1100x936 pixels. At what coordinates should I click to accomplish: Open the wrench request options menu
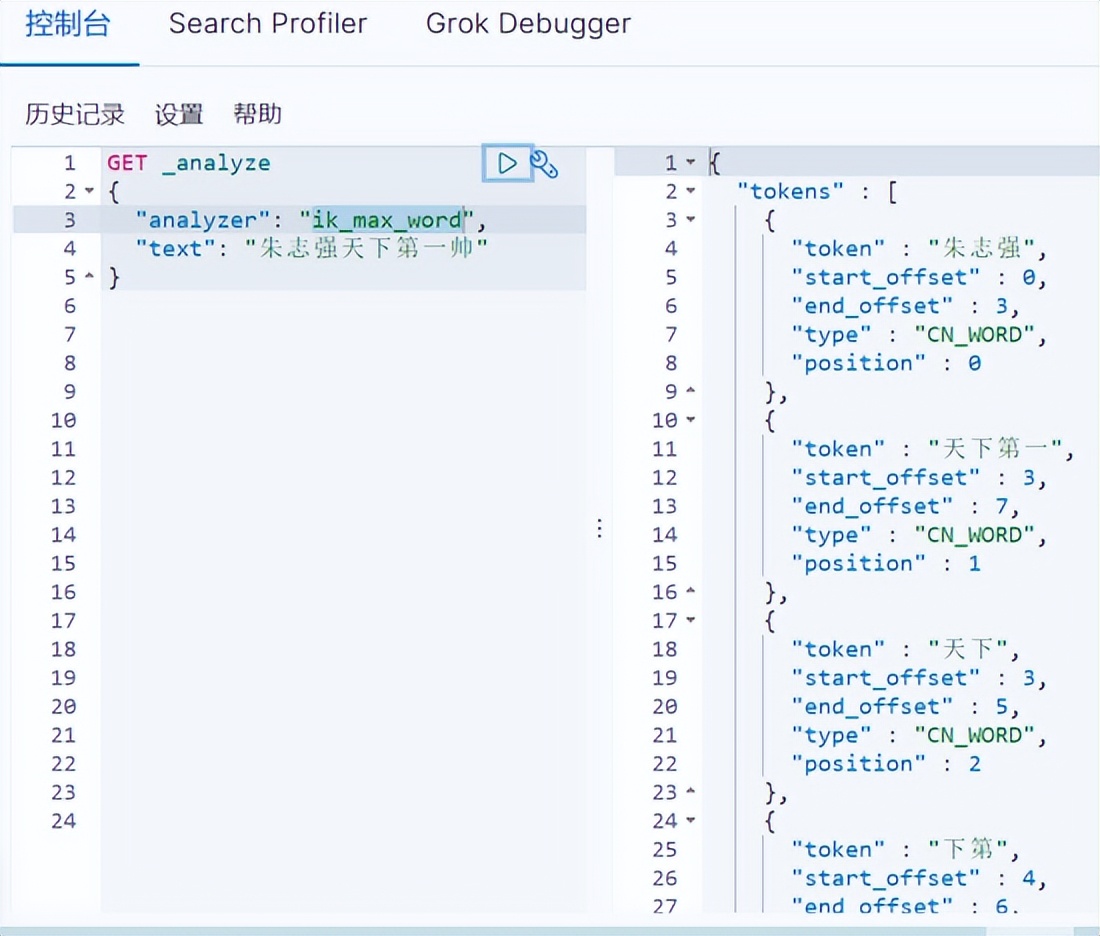(544, 164)
